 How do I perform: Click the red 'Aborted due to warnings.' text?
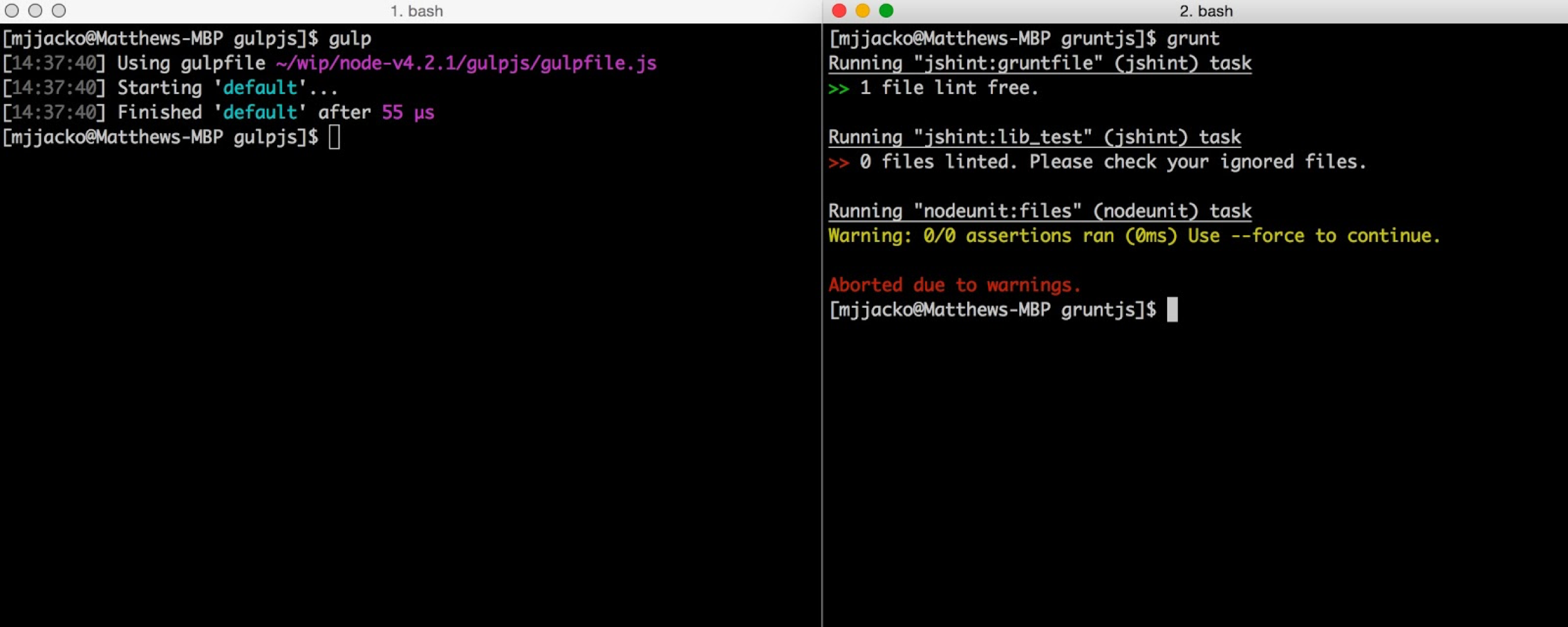click(x=954, y=285)
